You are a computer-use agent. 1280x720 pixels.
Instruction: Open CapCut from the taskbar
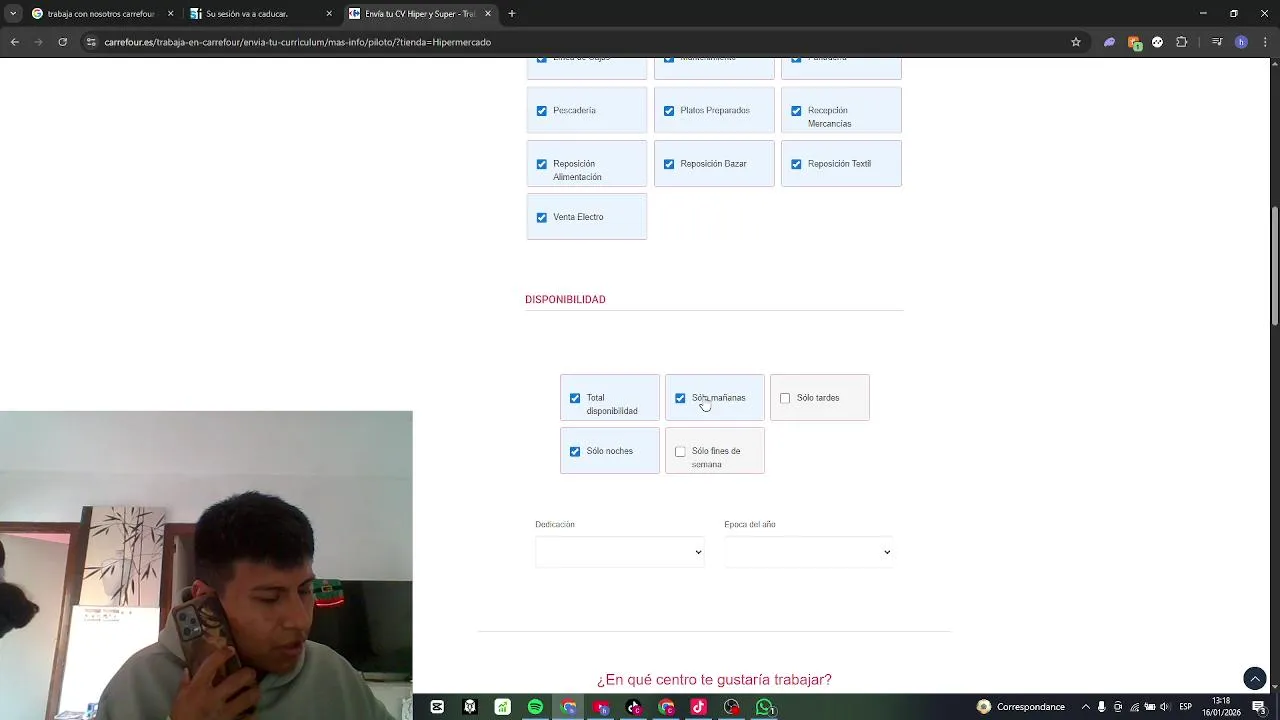tap(437, 707)
